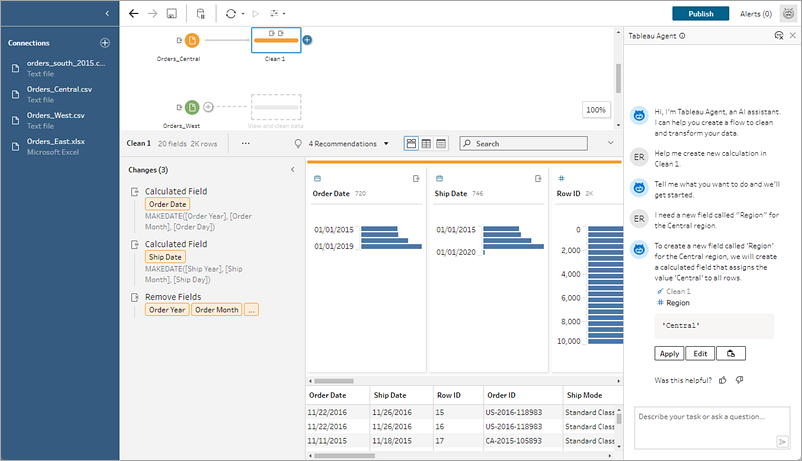Collapse the Changes pane
This screenshot has height=461, width=802.
click(292, 170)
